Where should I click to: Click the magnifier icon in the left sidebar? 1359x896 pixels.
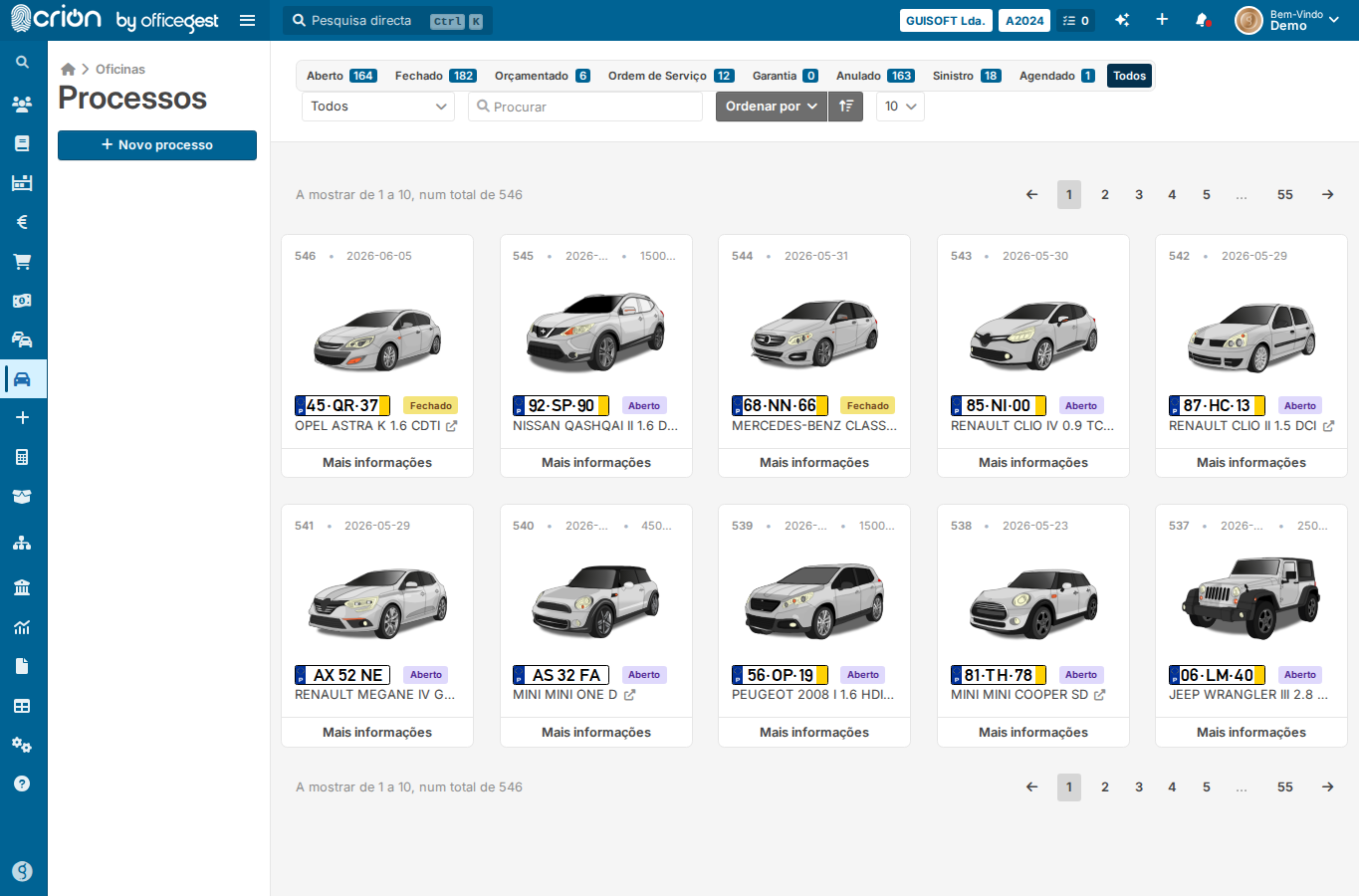coord(22,63)
